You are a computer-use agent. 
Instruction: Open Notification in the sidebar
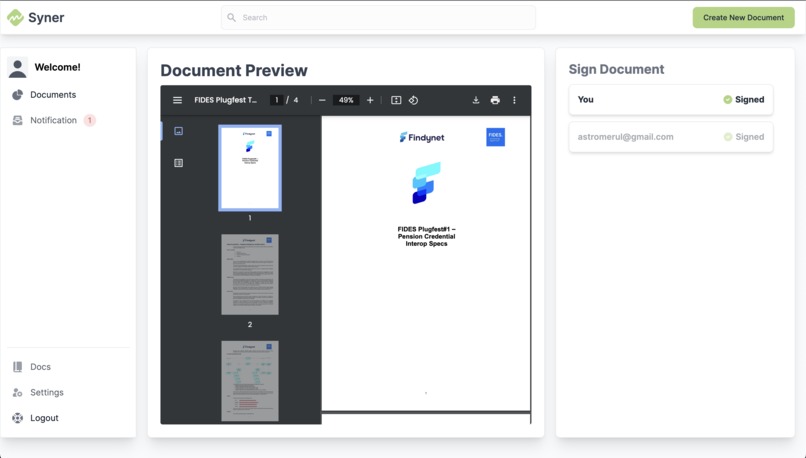tap(53, 120)
